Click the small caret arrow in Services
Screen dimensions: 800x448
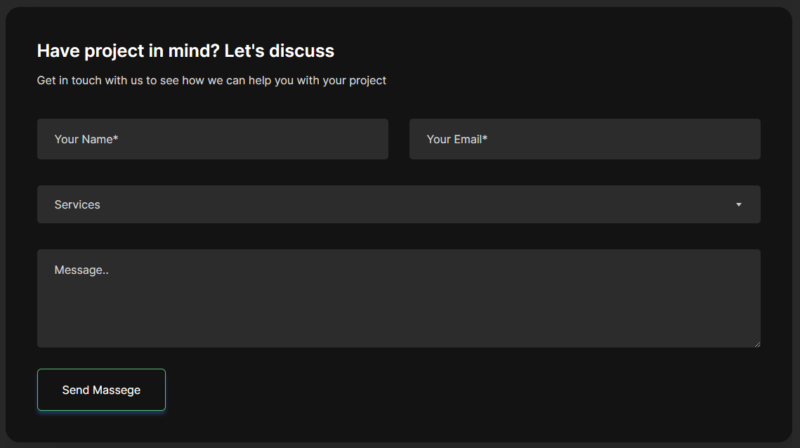(739, 204)
